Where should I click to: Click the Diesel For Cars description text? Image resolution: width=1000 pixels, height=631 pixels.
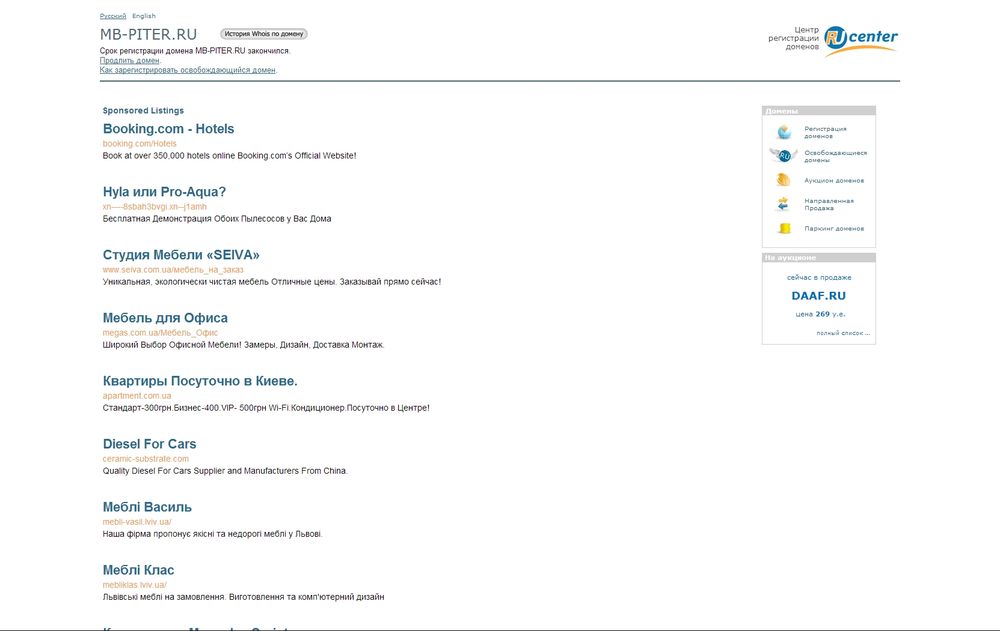(225, 471)
